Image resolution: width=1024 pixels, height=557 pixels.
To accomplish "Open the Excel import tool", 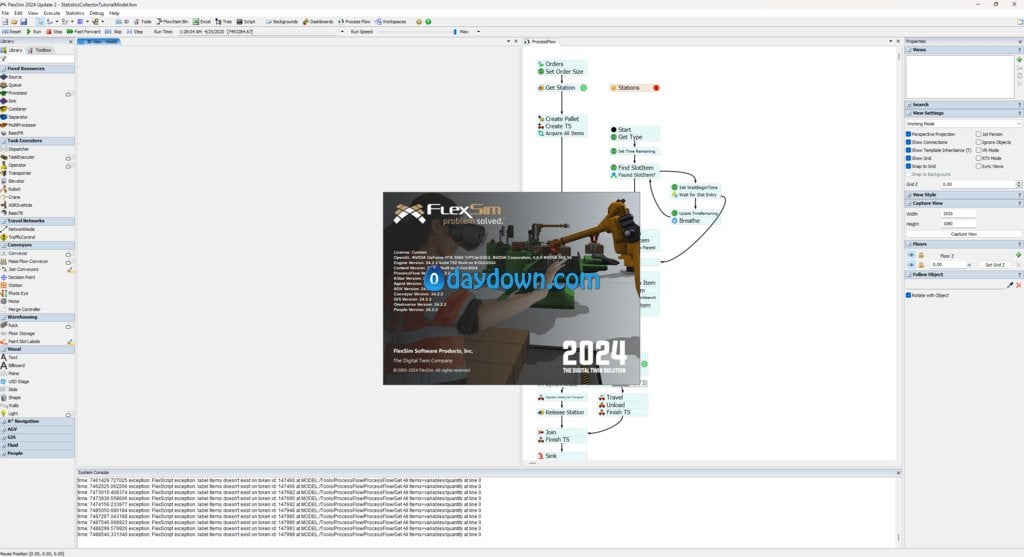I will tap(201, 22).
